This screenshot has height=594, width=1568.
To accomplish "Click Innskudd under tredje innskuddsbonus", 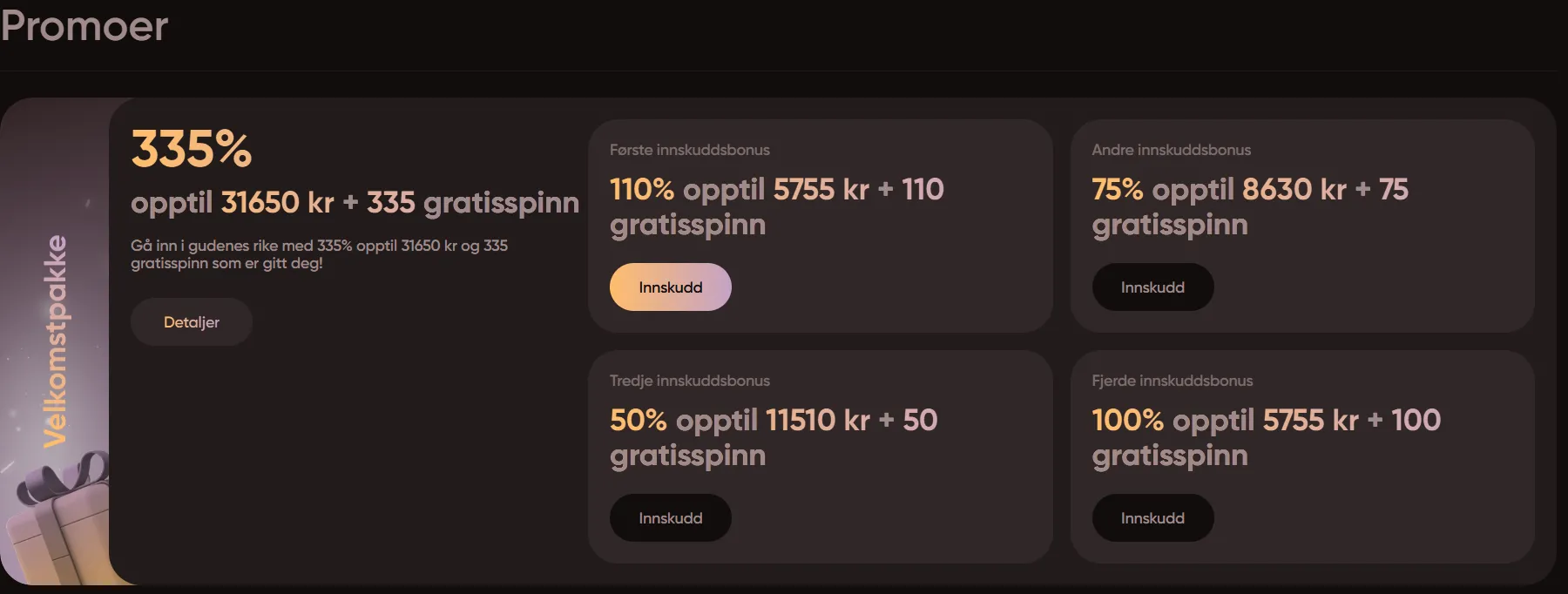I will (x=670, y=517).
